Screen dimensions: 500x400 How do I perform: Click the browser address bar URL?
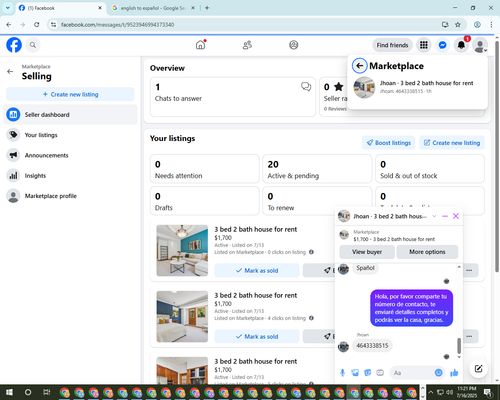coord(117,25)
